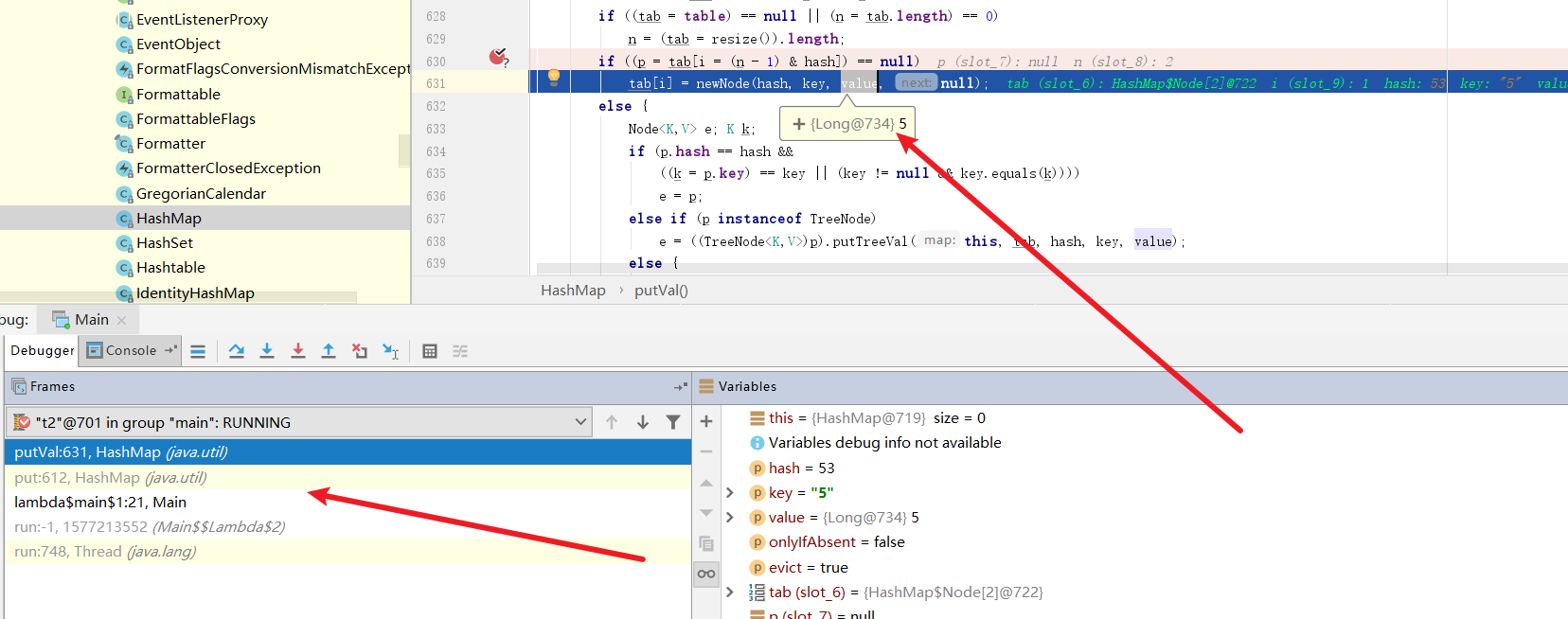Open the thread selector dropdown
This screenshot has height=619, width=1568.
(x=580, y=422)
